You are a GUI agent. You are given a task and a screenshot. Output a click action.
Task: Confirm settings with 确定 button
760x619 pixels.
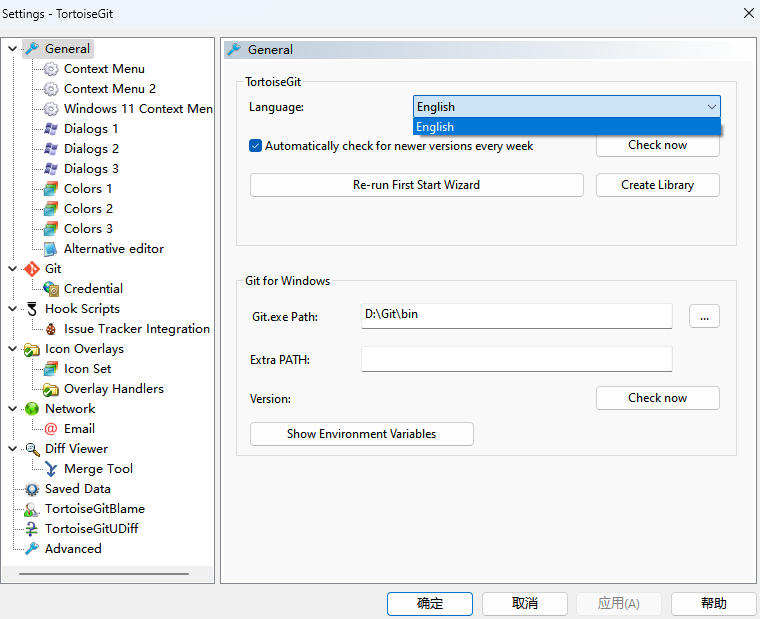coord(430,603)
